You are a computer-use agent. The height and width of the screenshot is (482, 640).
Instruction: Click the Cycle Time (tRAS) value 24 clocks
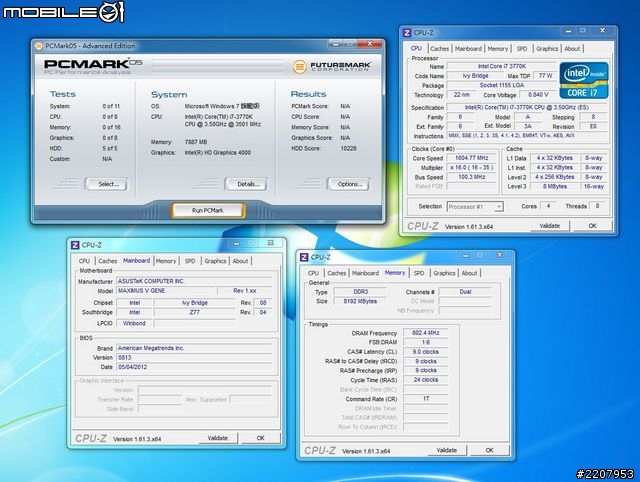coord(425,380)
